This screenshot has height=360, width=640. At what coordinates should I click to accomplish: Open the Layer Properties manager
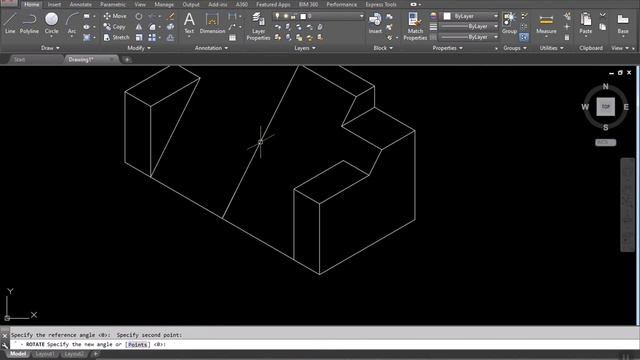tap(258, 27)
